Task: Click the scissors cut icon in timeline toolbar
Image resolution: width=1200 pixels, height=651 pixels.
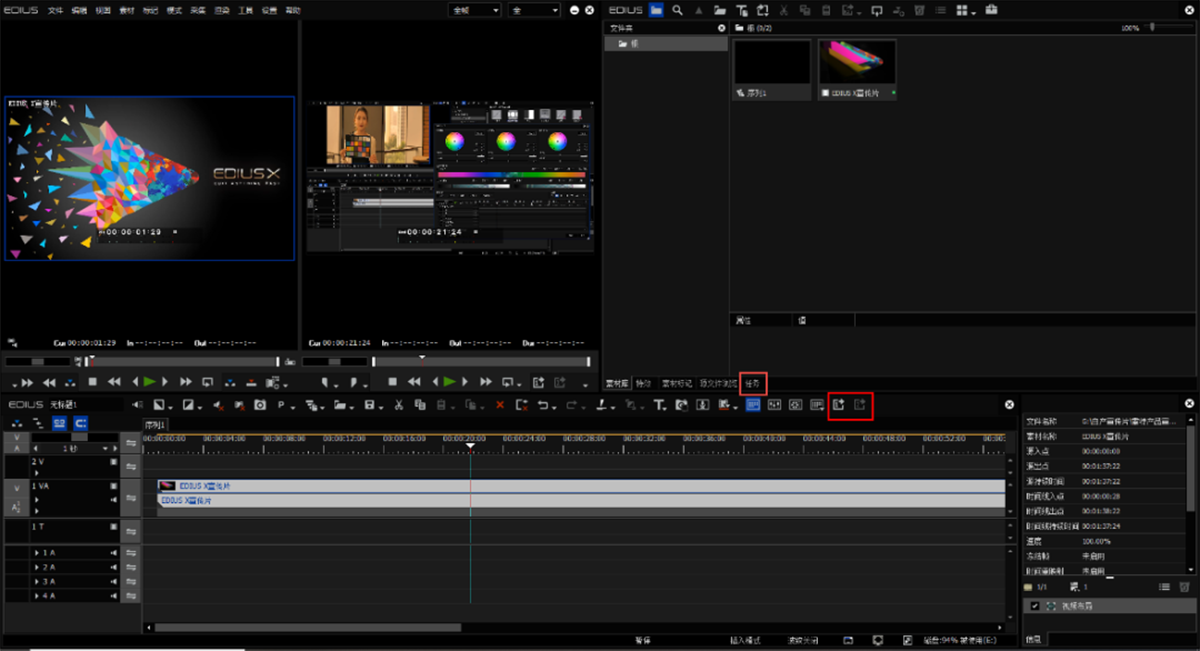Action: [398, 405]
